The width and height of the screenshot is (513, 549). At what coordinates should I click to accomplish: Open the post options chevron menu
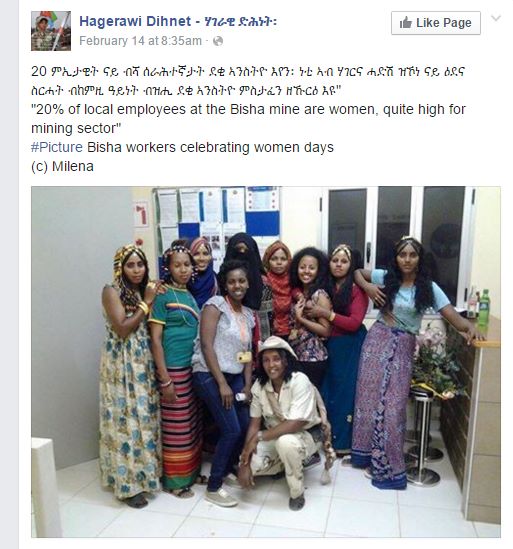tap(496, 18)
